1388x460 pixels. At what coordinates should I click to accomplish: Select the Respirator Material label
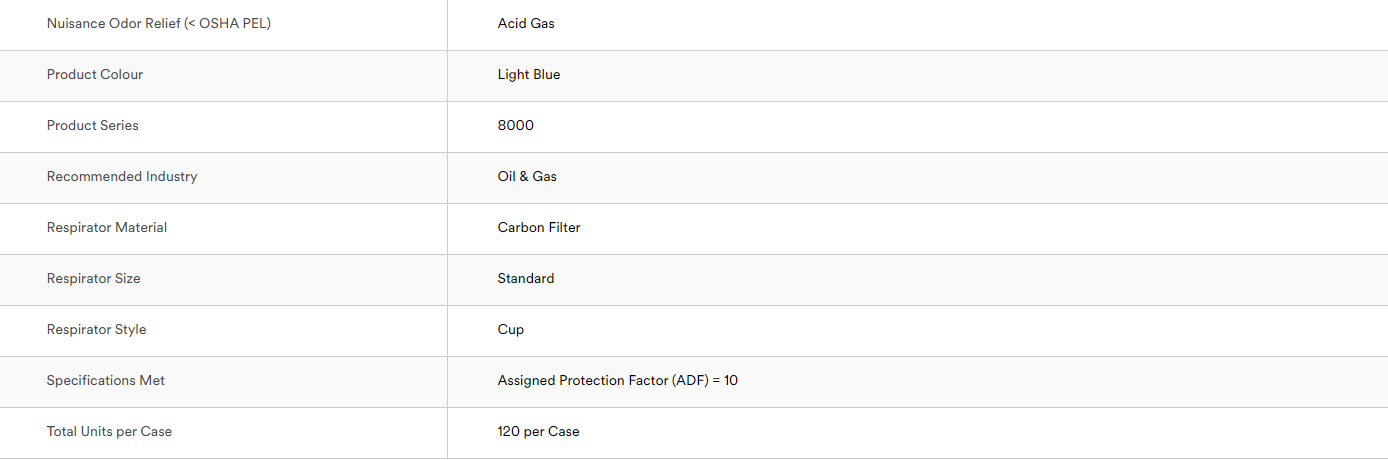pos(107,227)
